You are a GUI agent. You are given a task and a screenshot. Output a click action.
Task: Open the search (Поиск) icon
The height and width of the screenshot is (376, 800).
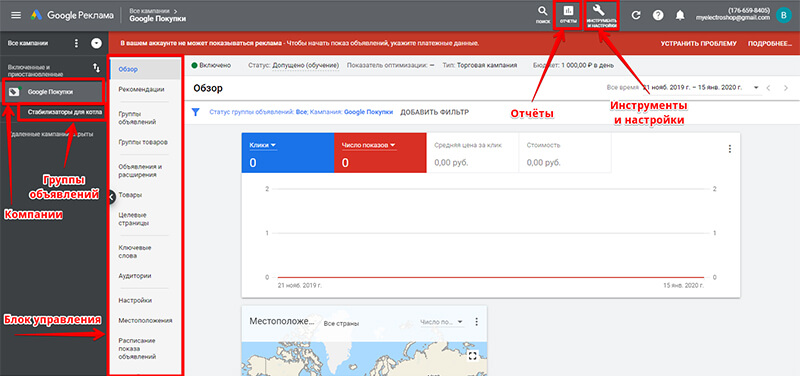[x=542, y=14]
